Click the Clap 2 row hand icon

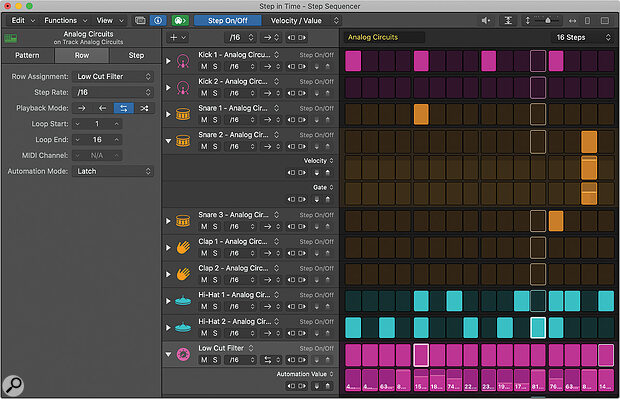pos(183,274)
